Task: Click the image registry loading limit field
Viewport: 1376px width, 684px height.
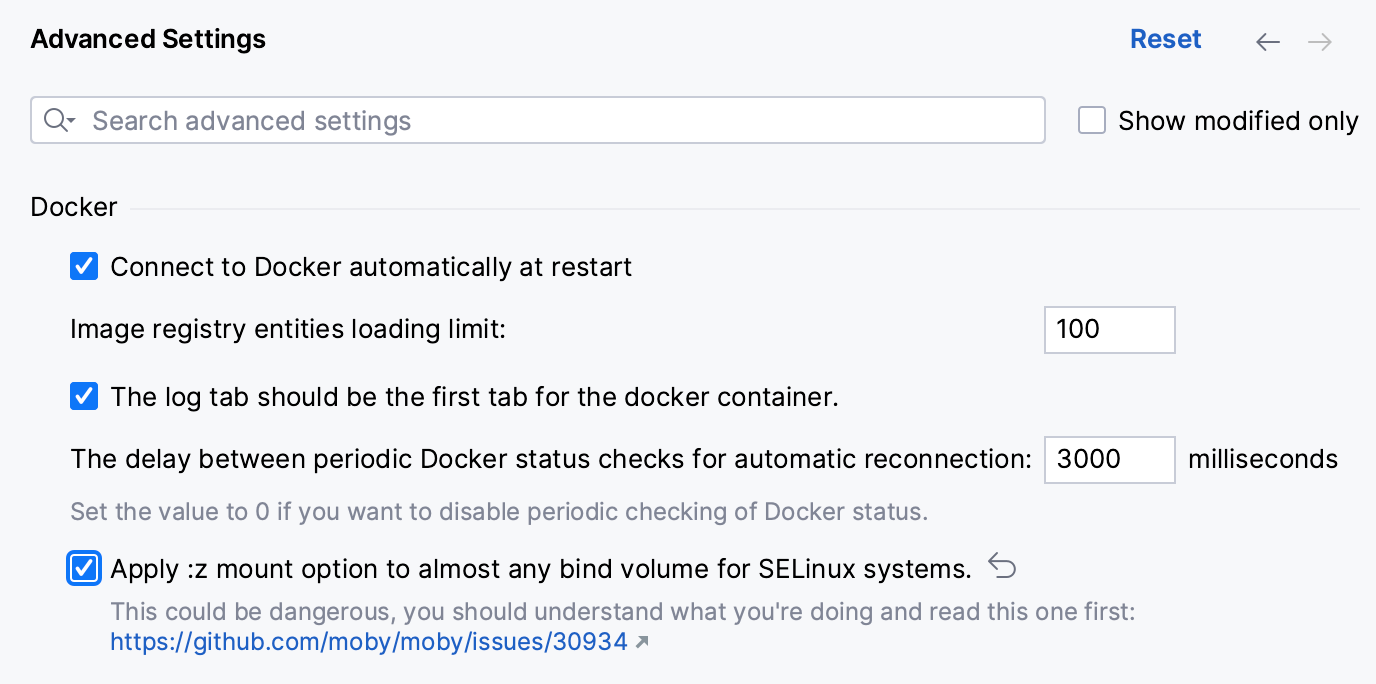Action: (1109, 330)
